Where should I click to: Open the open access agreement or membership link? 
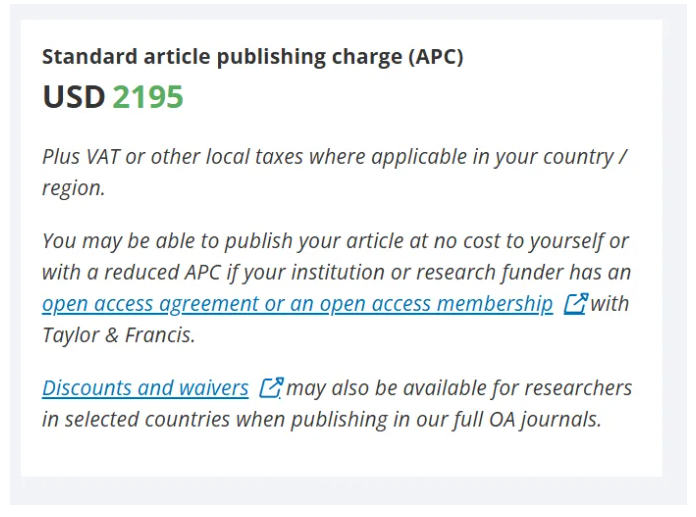pyautogui.click(x=297, y=304)
